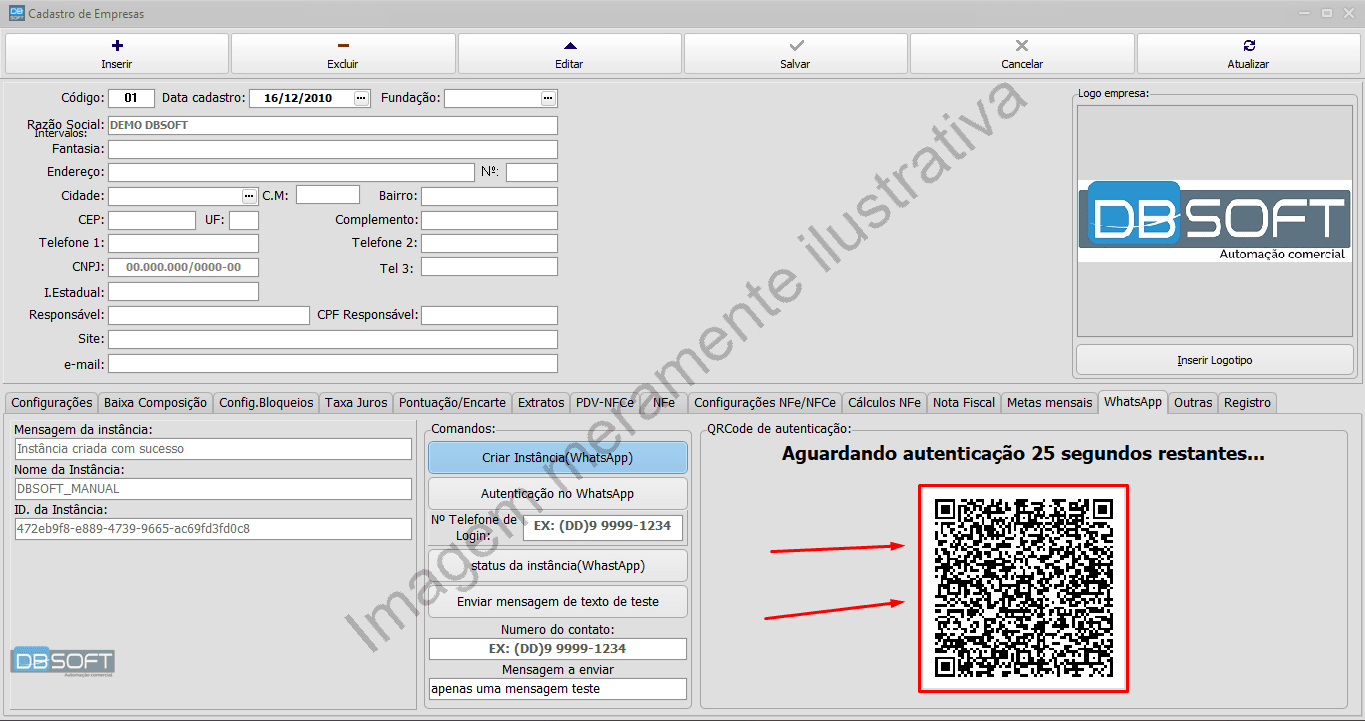The width and height of the screenshot is (1365, 721).
Task: Click the Cancelar X icon
Action: click(1021, 44)
